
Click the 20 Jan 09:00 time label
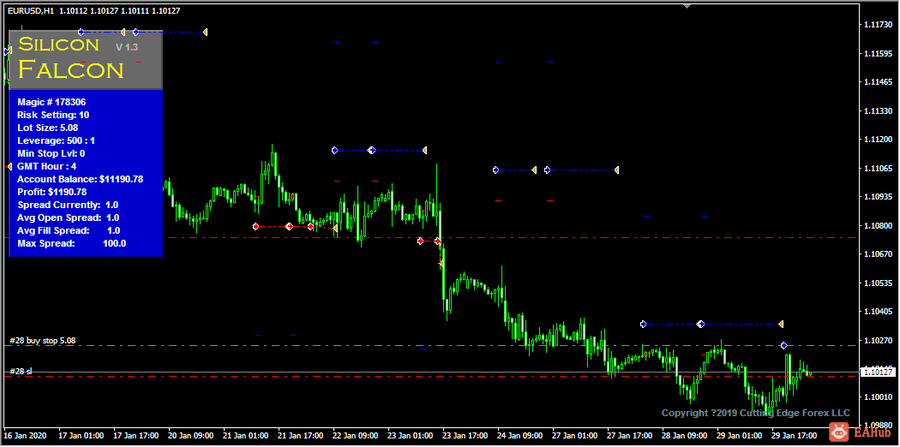pyautogui.click(x=191, y=436)
